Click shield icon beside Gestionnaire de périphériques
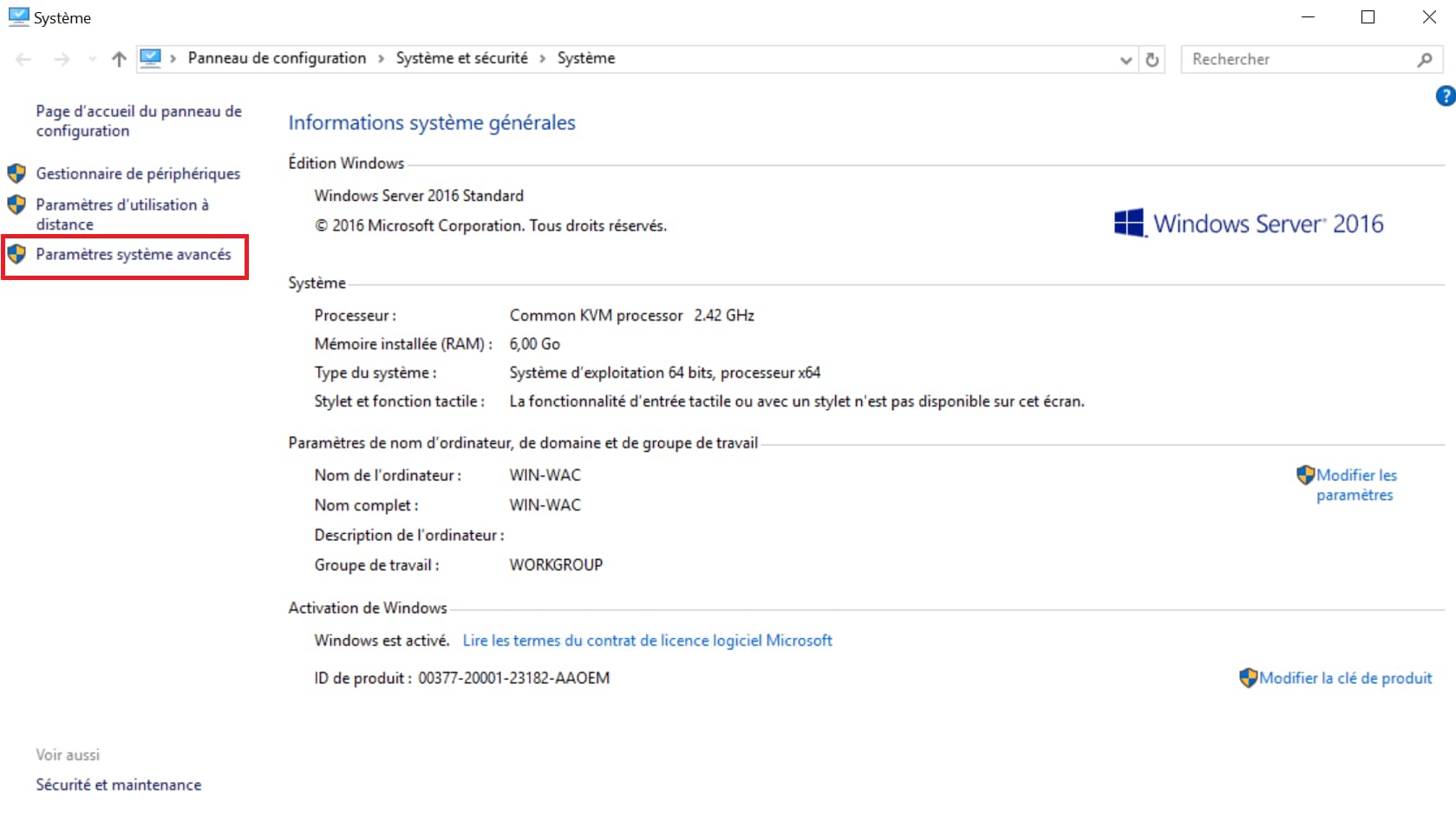The image size is (1456, 814). click(16, 173)
